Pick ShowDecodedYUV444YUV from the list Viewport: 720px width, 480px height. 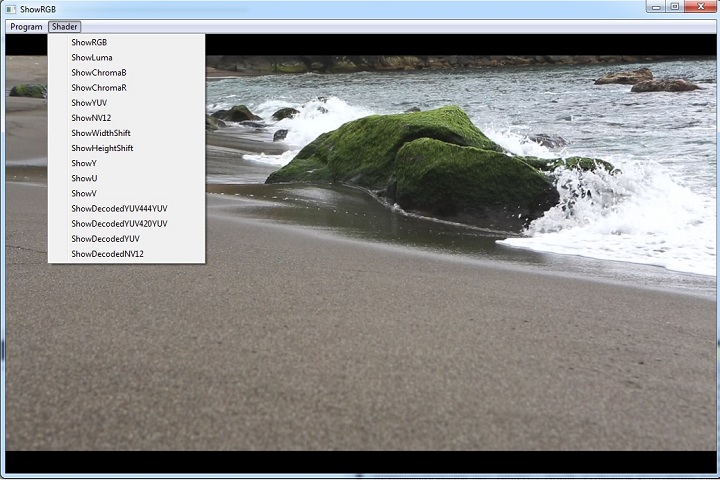[x=126, y=209]
